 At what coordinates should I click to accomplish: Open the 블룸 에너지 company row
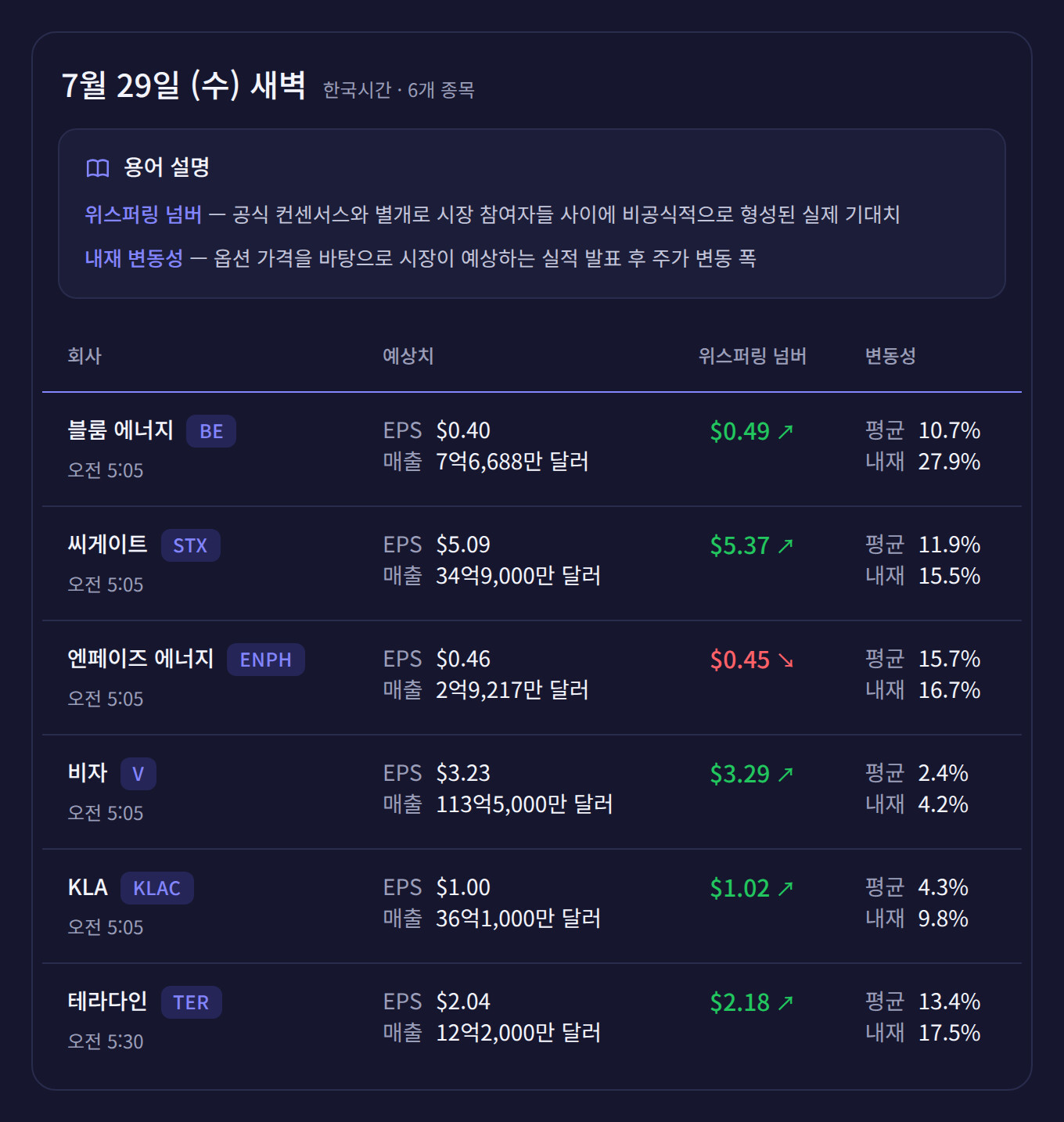tap(532, 449)
